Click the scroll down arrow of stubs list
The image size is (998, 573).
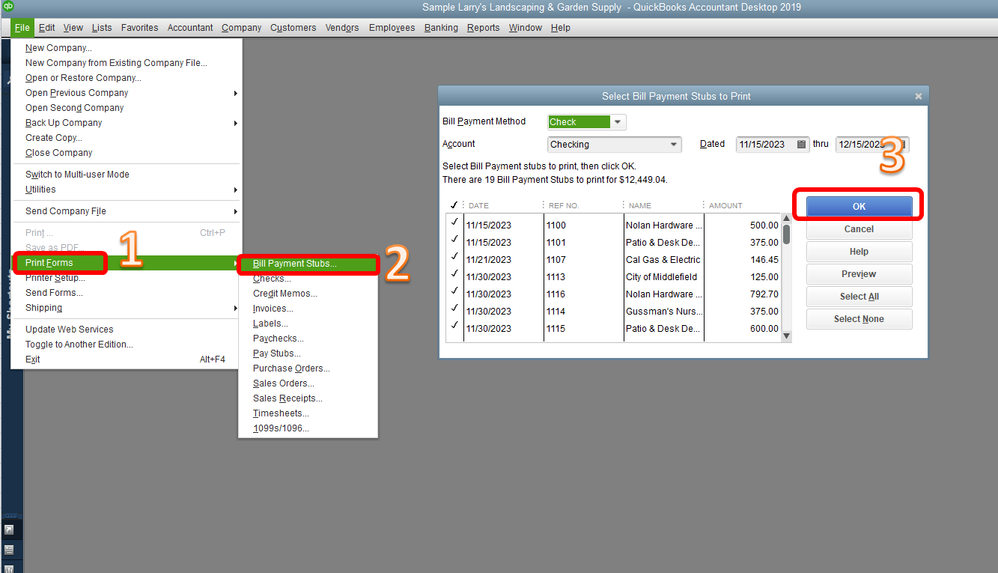pyautogui.click(x=786, y=336)
